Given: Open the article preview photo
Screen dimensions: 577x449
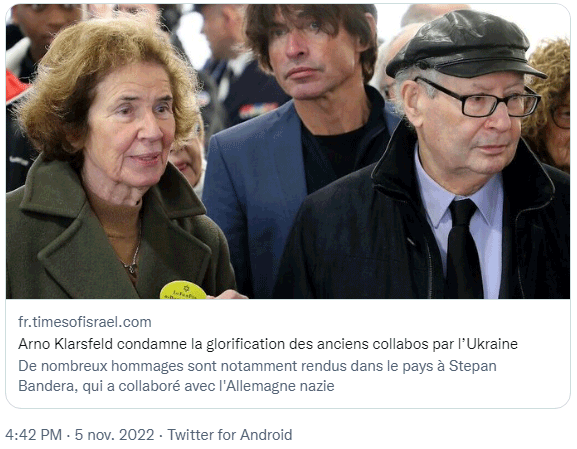Looking at the screenshot, I should (x=288, y=151).
